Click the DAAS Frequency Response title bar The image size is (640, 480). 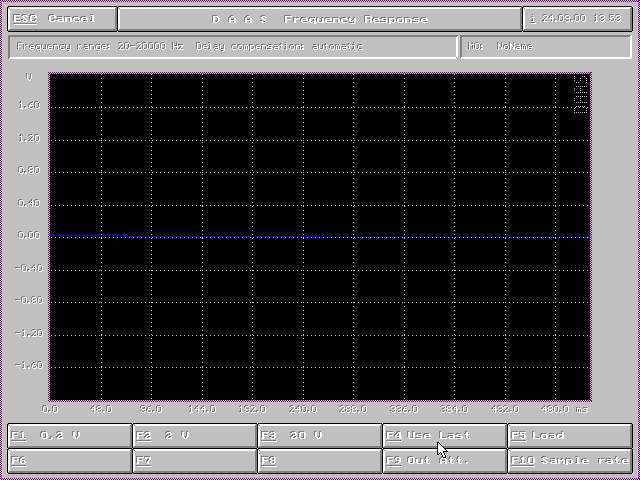320,19
